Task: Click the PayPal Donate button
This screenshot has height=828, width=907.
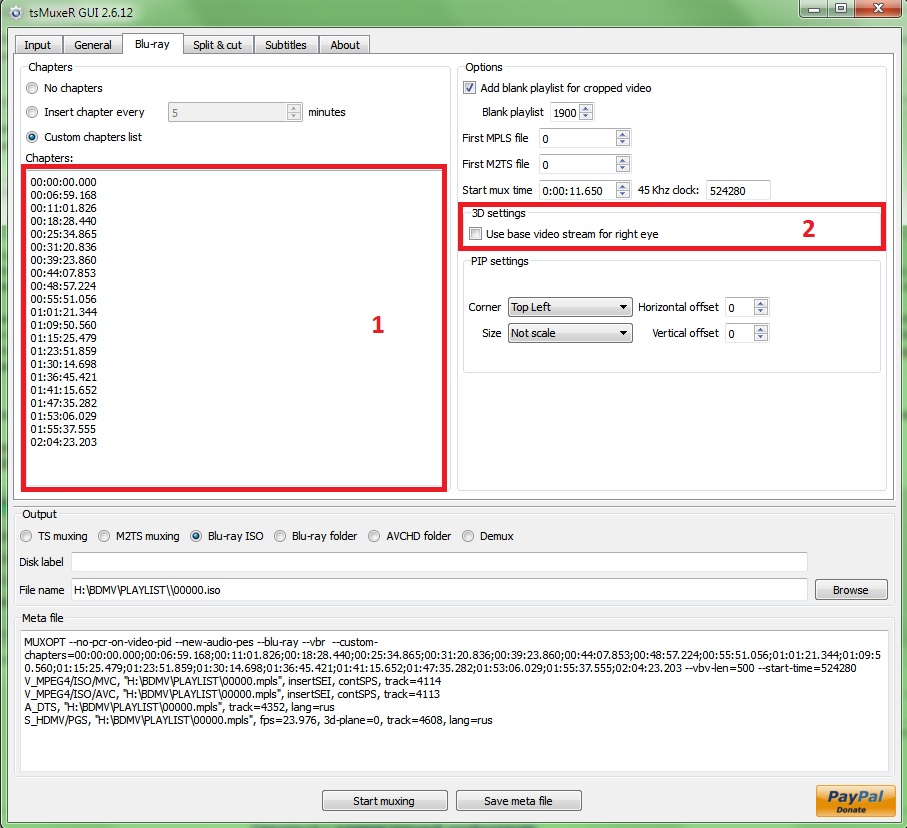Action: 855,800
